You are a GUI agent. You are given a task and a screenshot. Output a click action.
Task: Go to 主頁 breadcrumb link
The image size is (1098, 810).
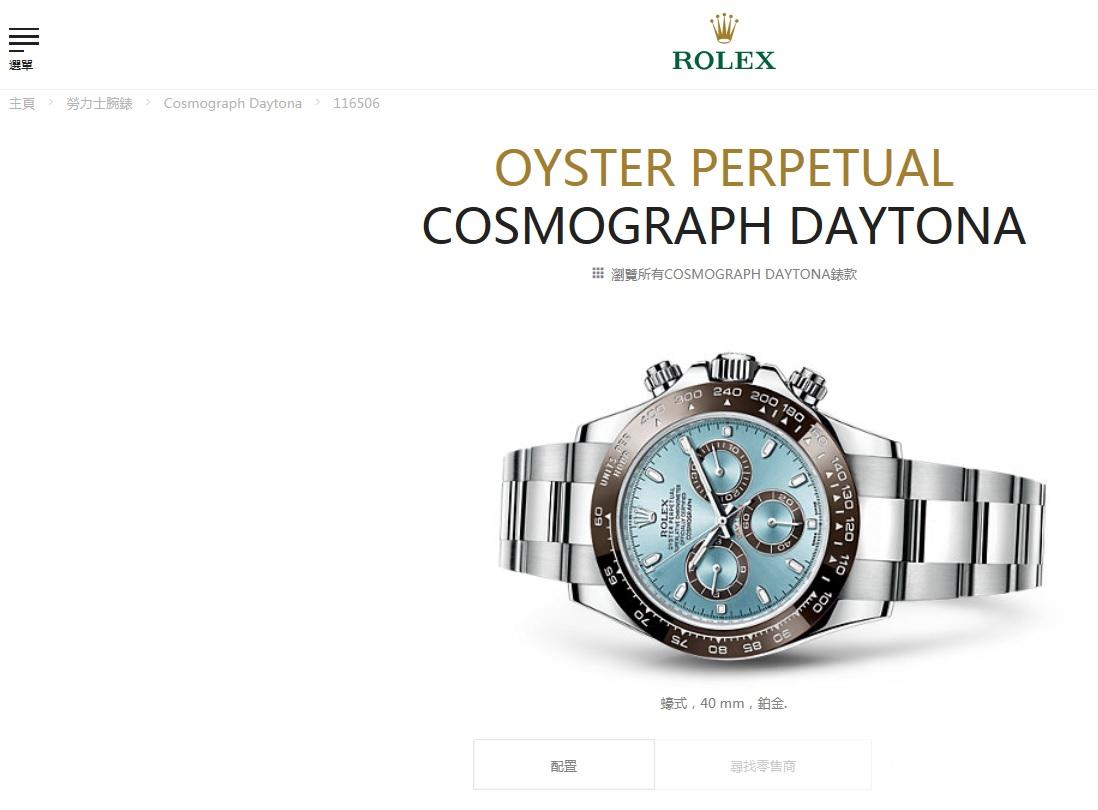[x=22, y=104]
